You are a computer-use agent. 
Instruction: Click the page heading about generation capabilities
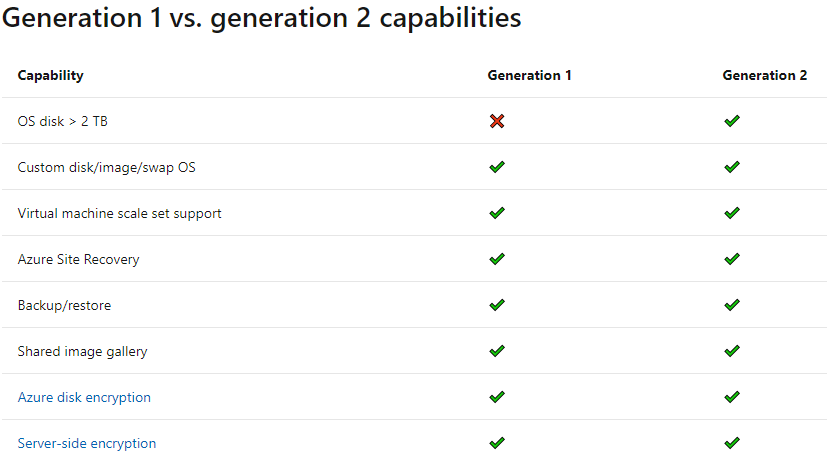(x=261, y=19)
